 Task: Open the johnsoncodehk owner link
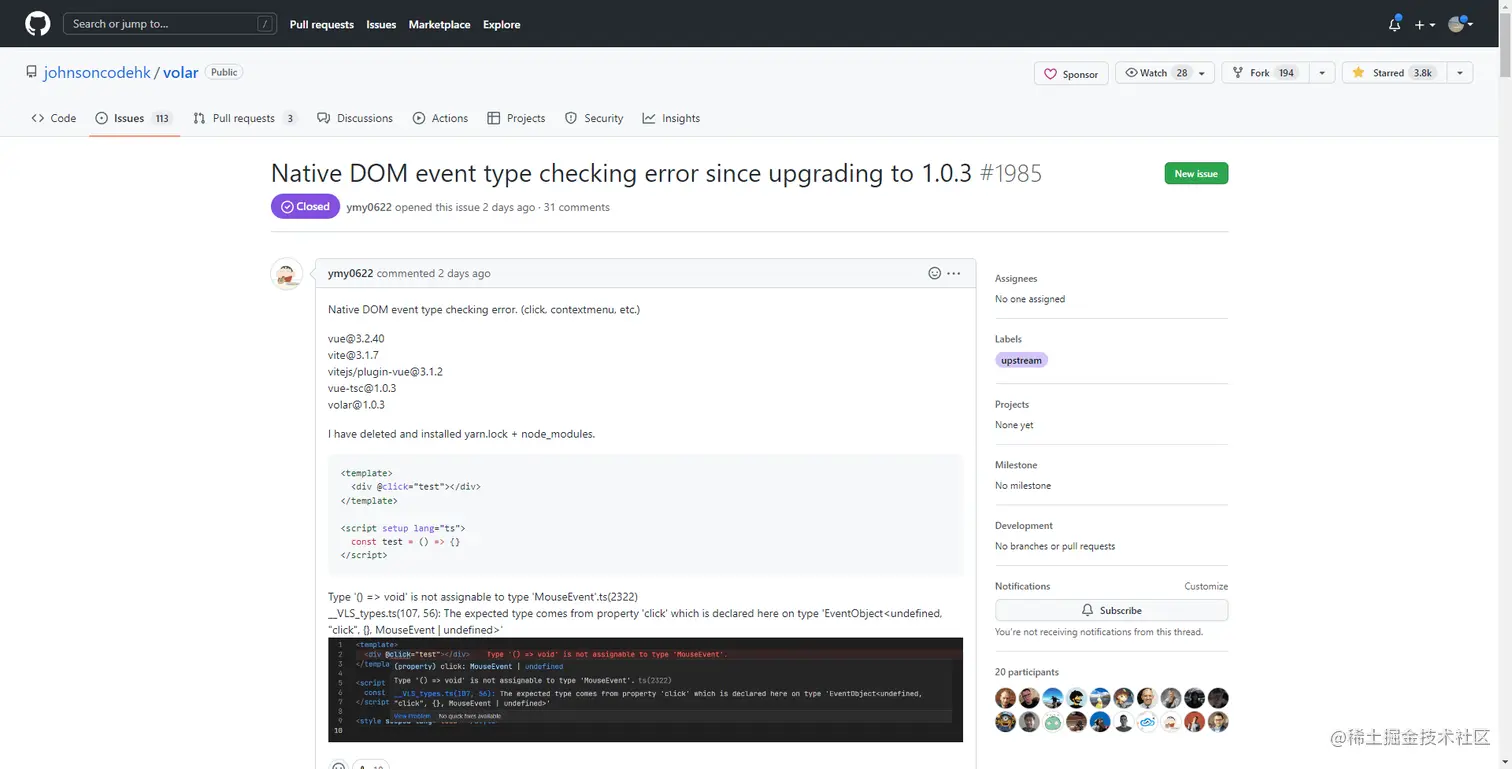97,73
